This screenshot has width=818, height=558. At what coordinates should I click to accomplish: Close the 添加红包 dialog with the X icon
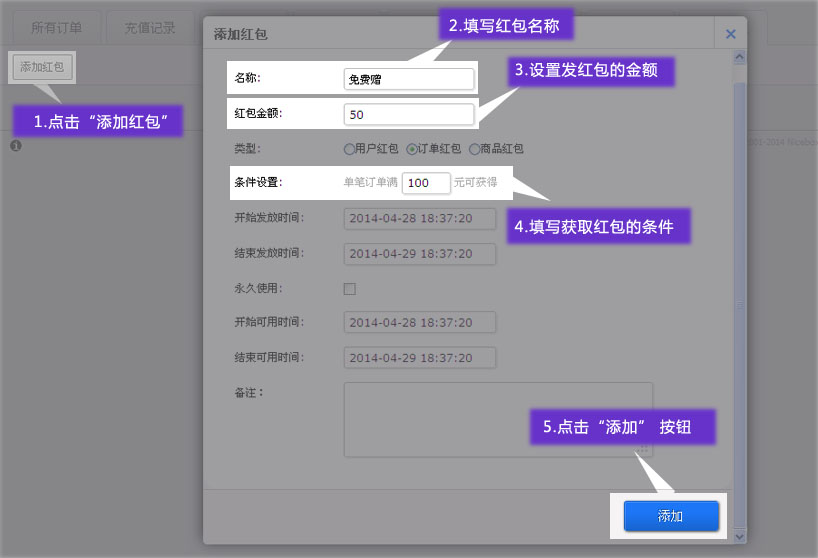click(730, 34)
